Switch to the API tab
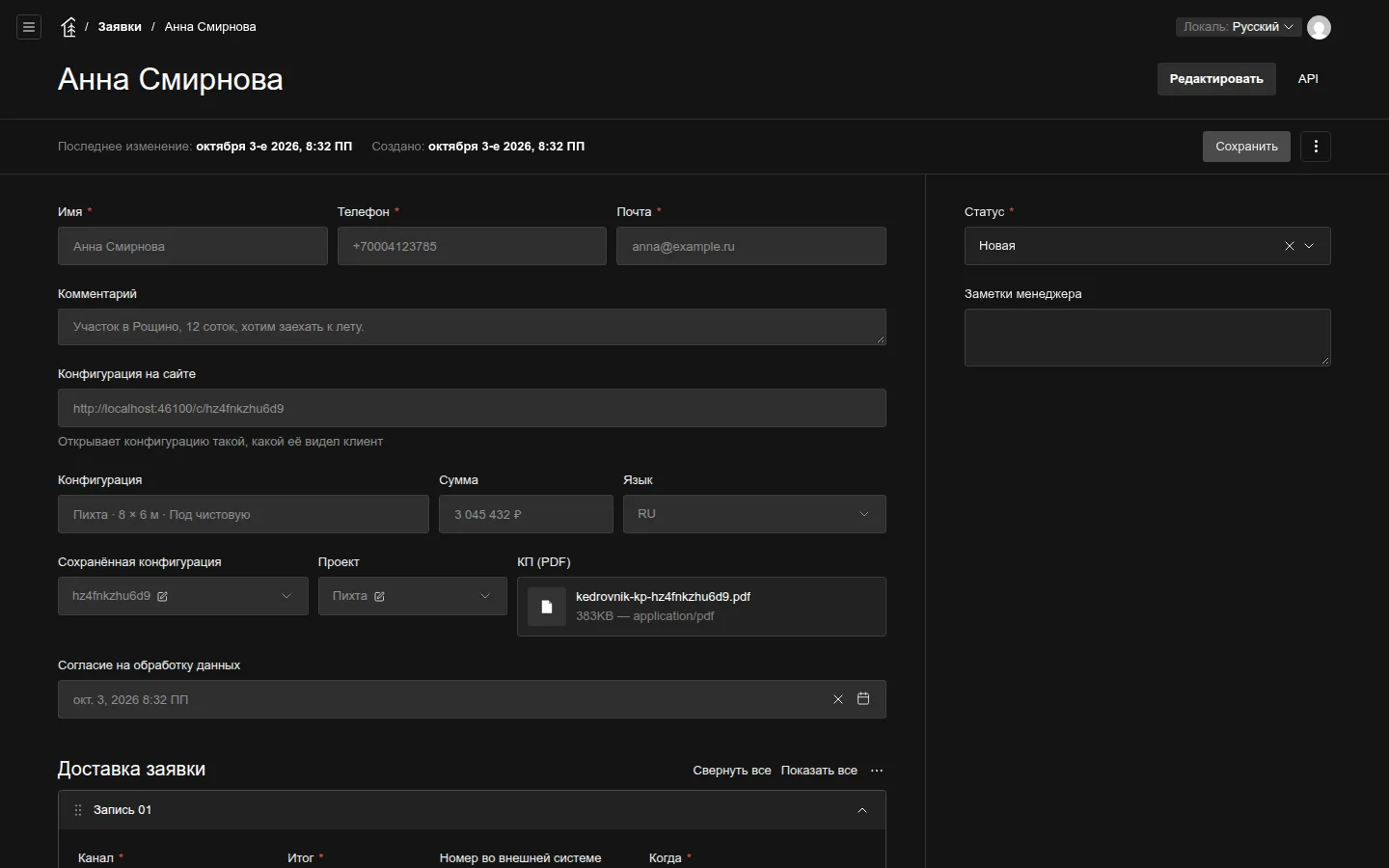The image size is (1389, 868). (1308, 79)
